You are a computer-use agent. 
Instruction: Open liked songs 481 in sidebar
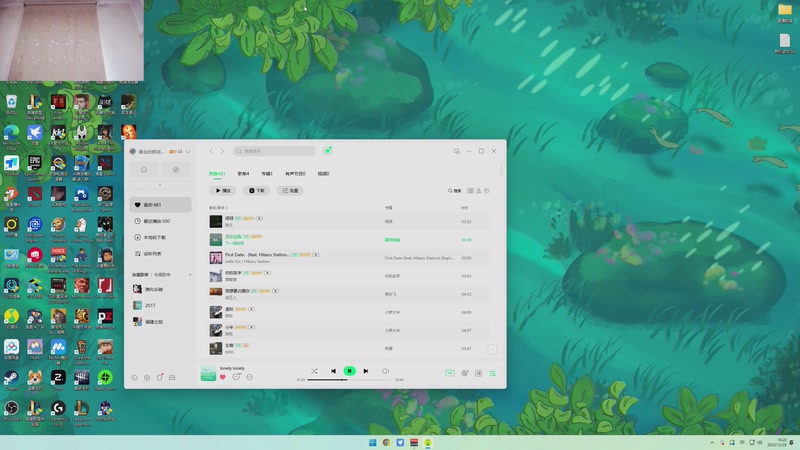point(160,205)
